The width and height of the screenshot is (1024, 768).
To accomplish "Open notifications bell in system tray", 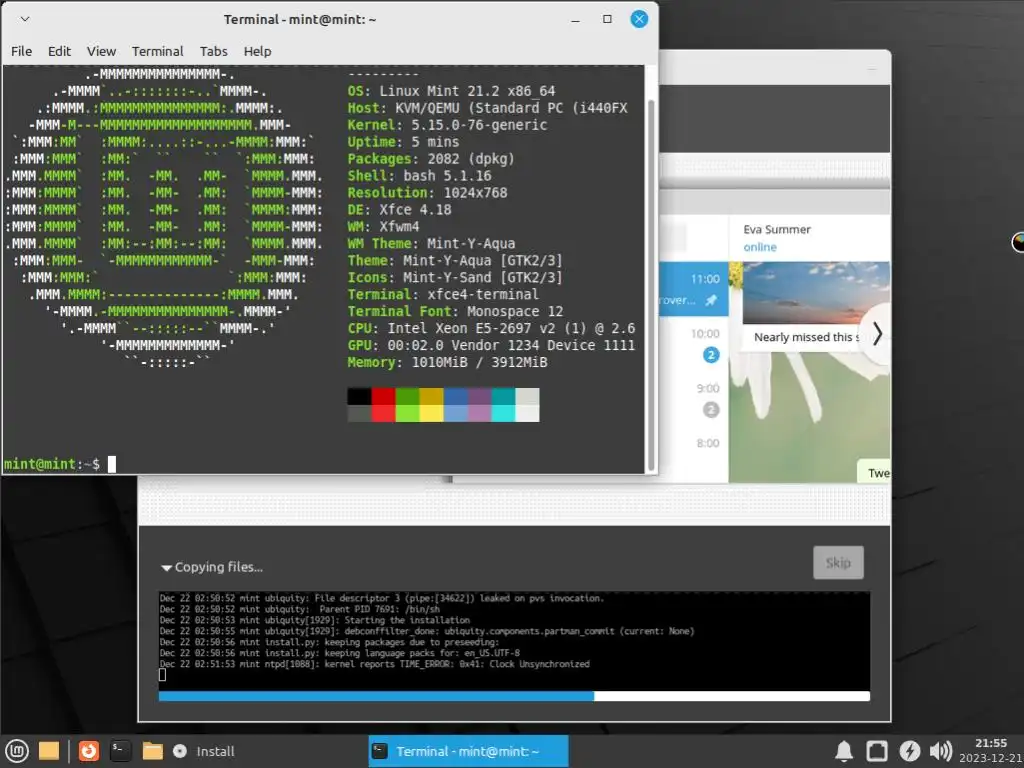I will 844,751.
